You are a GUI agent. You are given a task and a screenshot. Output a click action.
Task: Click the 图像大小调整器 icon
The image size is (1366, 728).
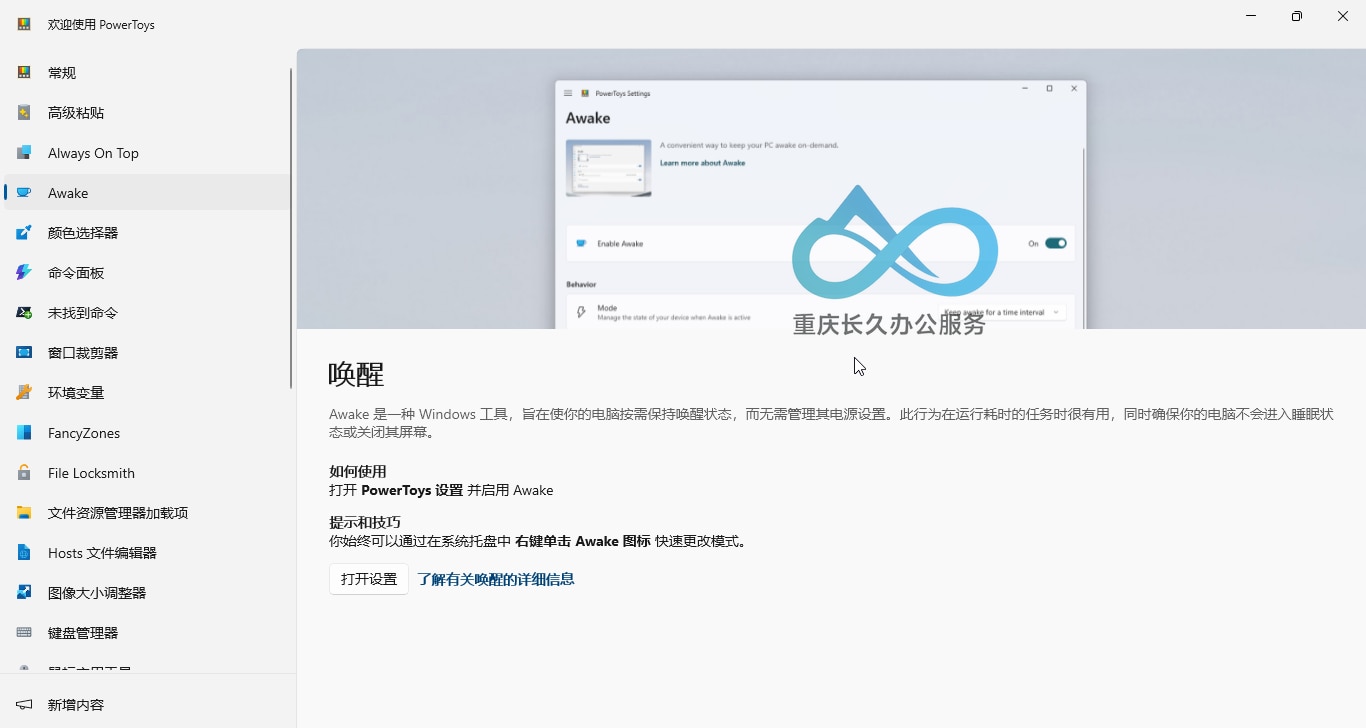(x=24, y=593)
